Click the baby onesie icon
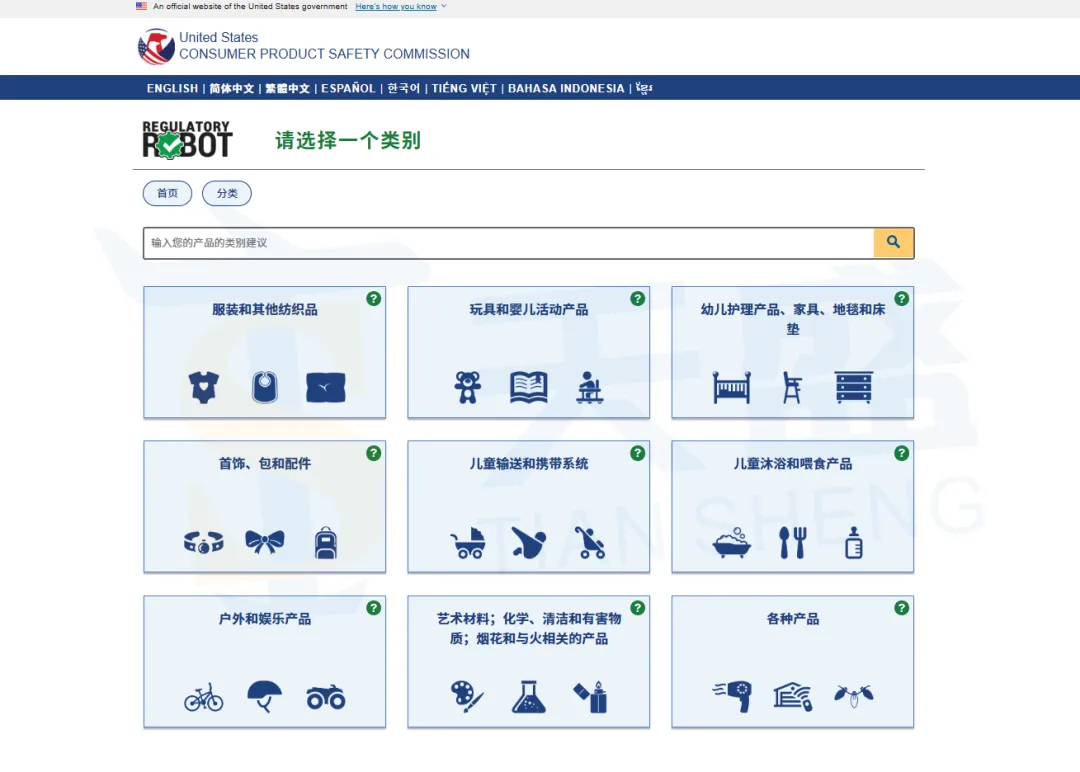Viewport: 1080px width, 772px height. [204, 387]
